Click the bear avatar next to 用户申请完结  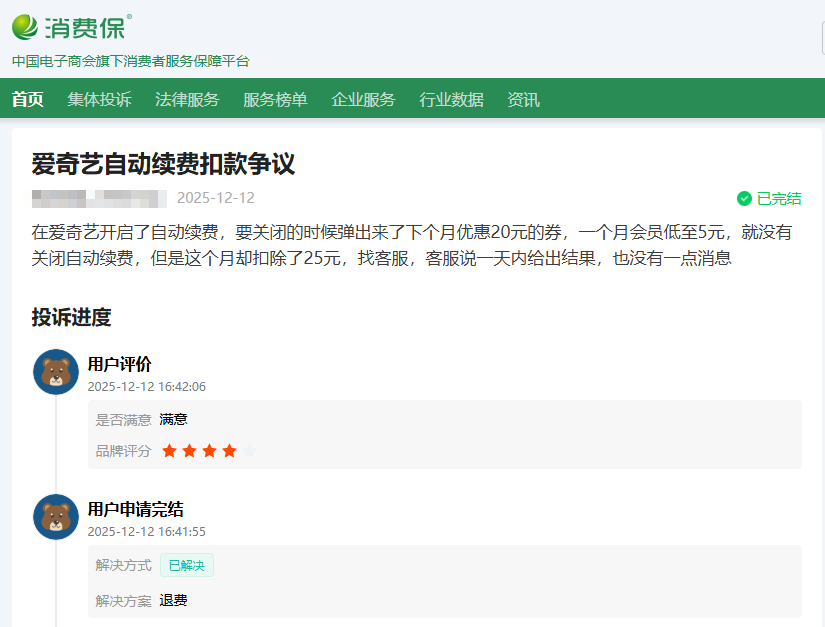56,517
